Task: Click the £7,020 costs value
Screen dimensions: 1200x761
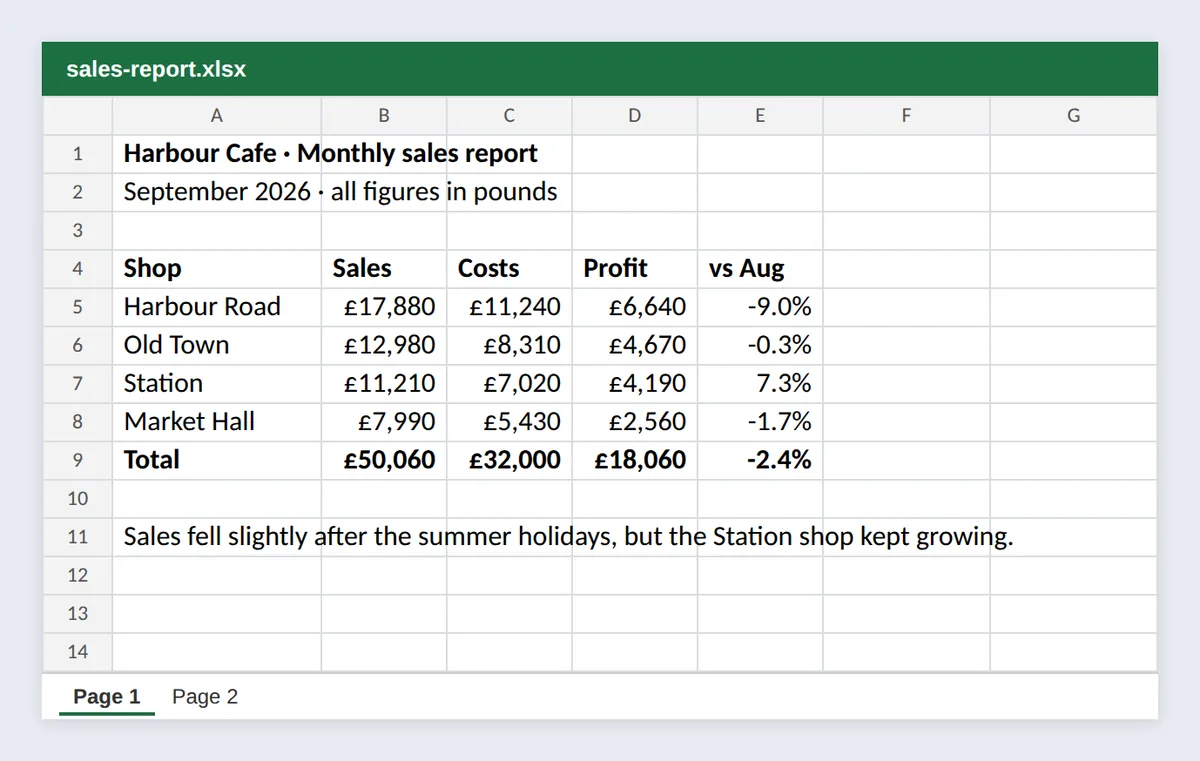Action: [509, 384]
